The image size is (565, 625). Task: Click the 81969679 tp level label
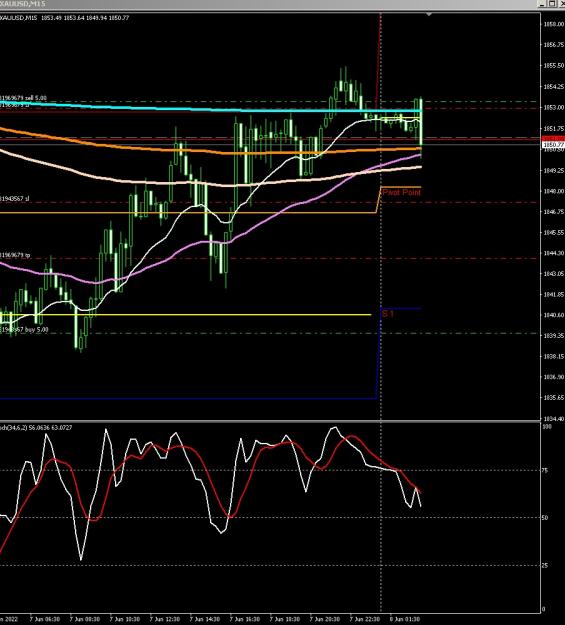click(x=15, y=255)
